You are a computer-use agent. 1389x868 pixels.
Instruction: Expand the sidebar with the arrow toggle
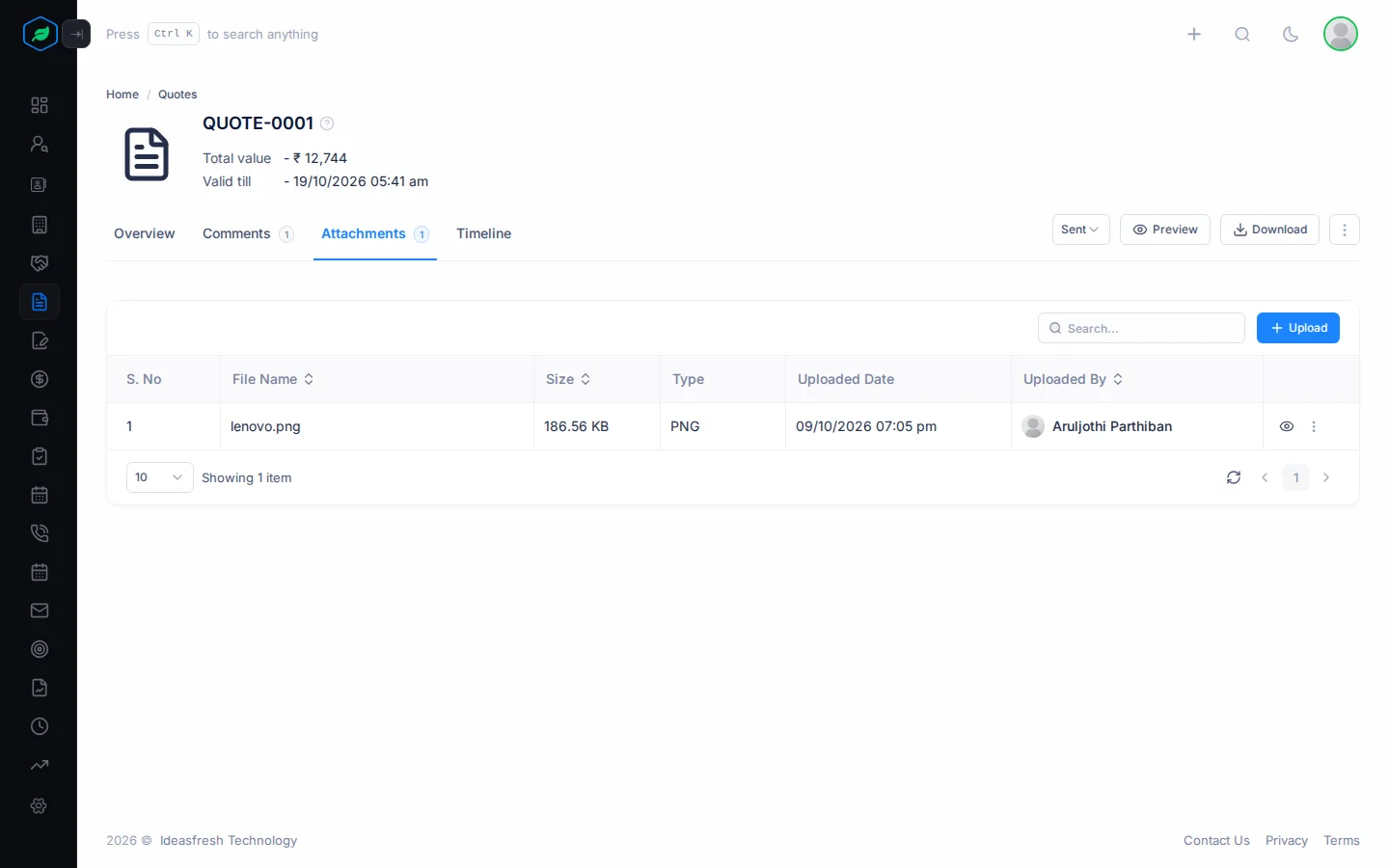(x=76, y=34)
